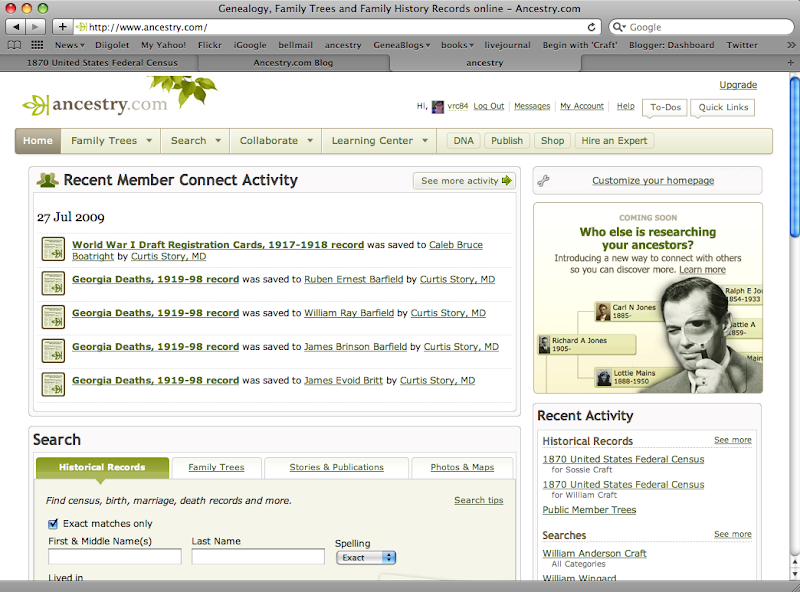Click Richard A Jones photo in tree promo

(544, 344)
